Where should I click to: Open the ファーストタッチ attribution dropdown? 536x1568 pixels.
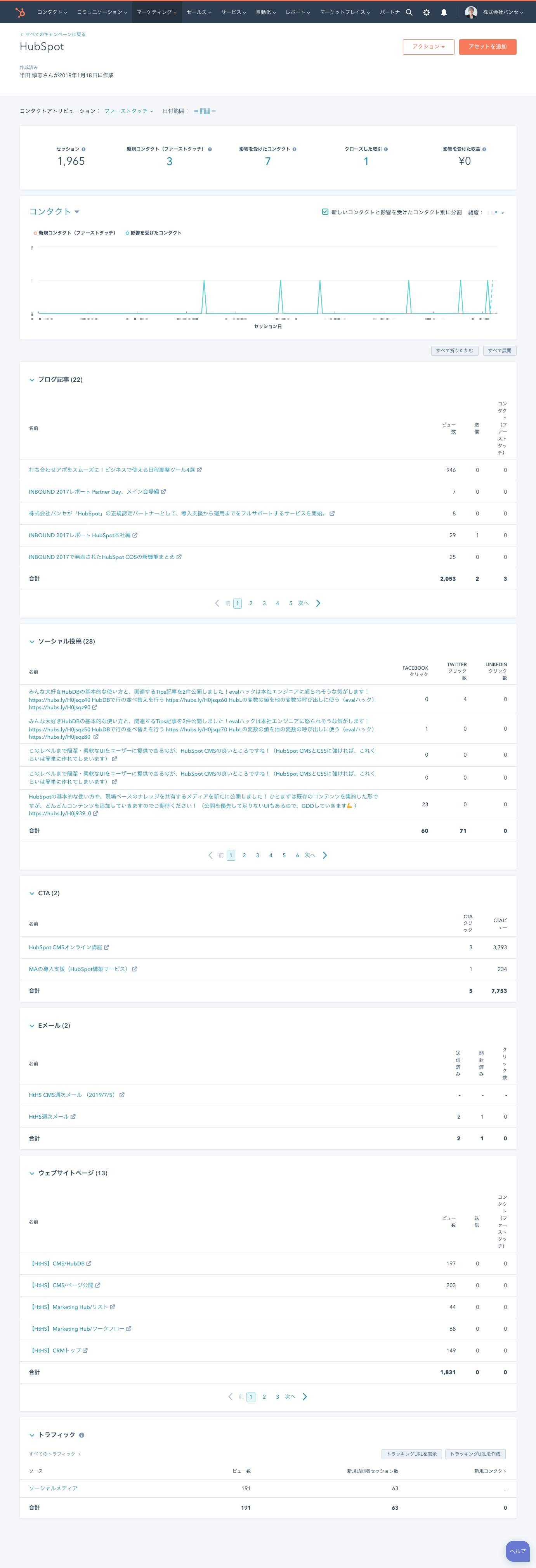tap(128, 111)
